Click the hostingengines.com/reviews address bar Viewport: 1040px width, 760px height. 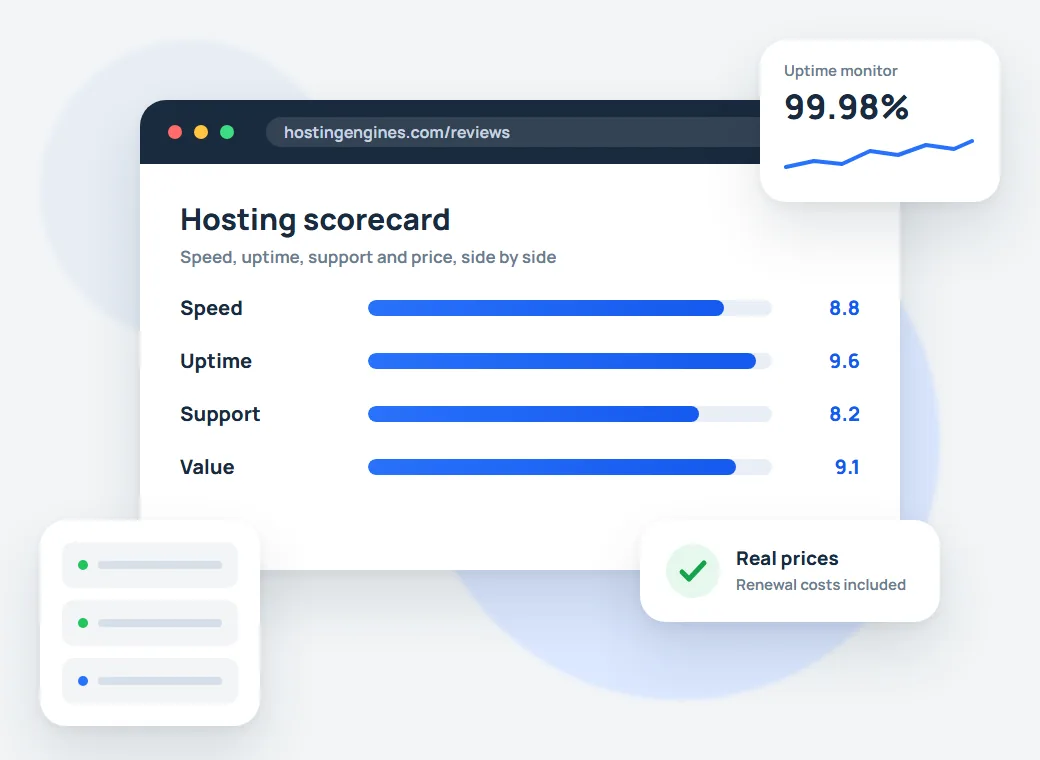[x=513, y=132]
